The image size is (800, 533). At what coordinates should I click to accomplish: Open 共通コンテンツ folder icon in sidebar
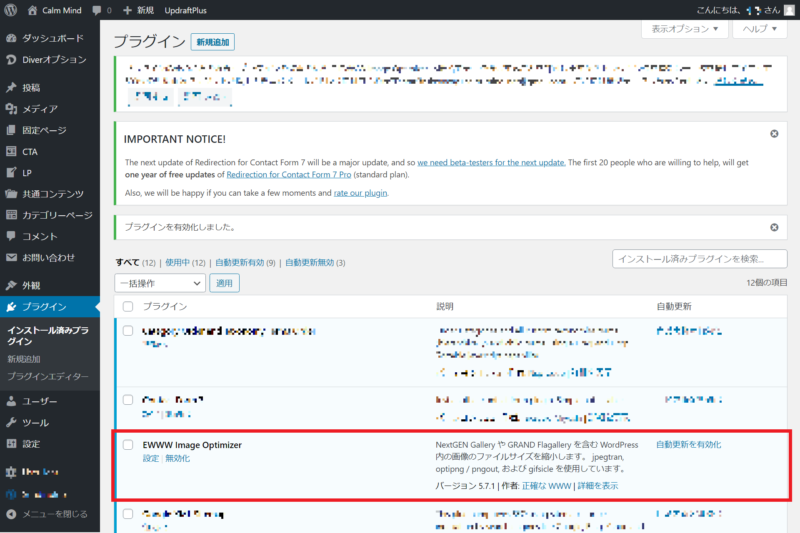[11, 194]
